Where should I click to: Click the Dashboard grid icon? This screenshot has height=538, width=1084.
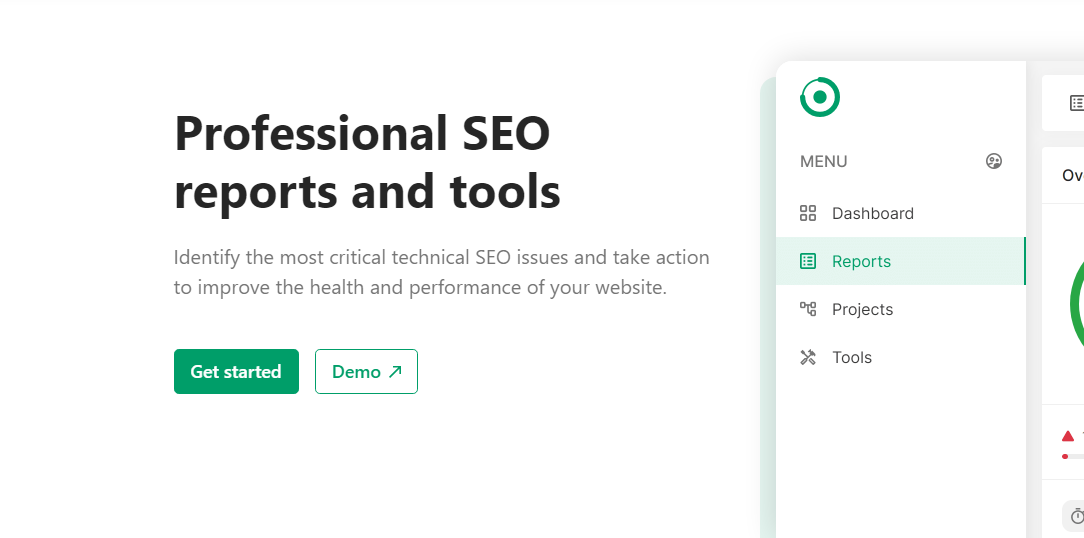[x=808, y=213]
